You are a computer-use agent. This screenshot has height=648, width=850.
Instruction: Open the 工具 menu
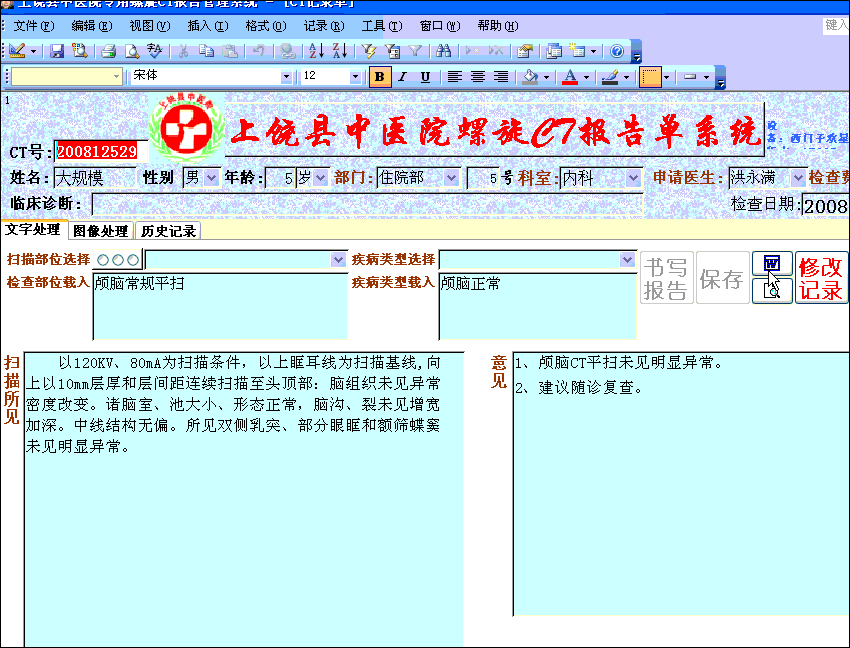[382, 25]
